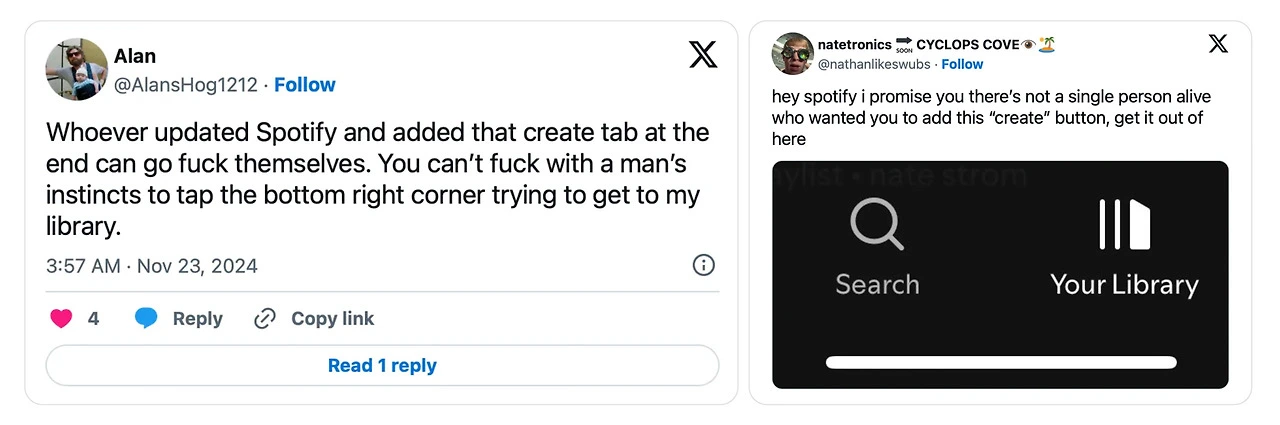The image size is (1280, 425).
Task: Click Alan's profile avatar
Action: [77, 69]
